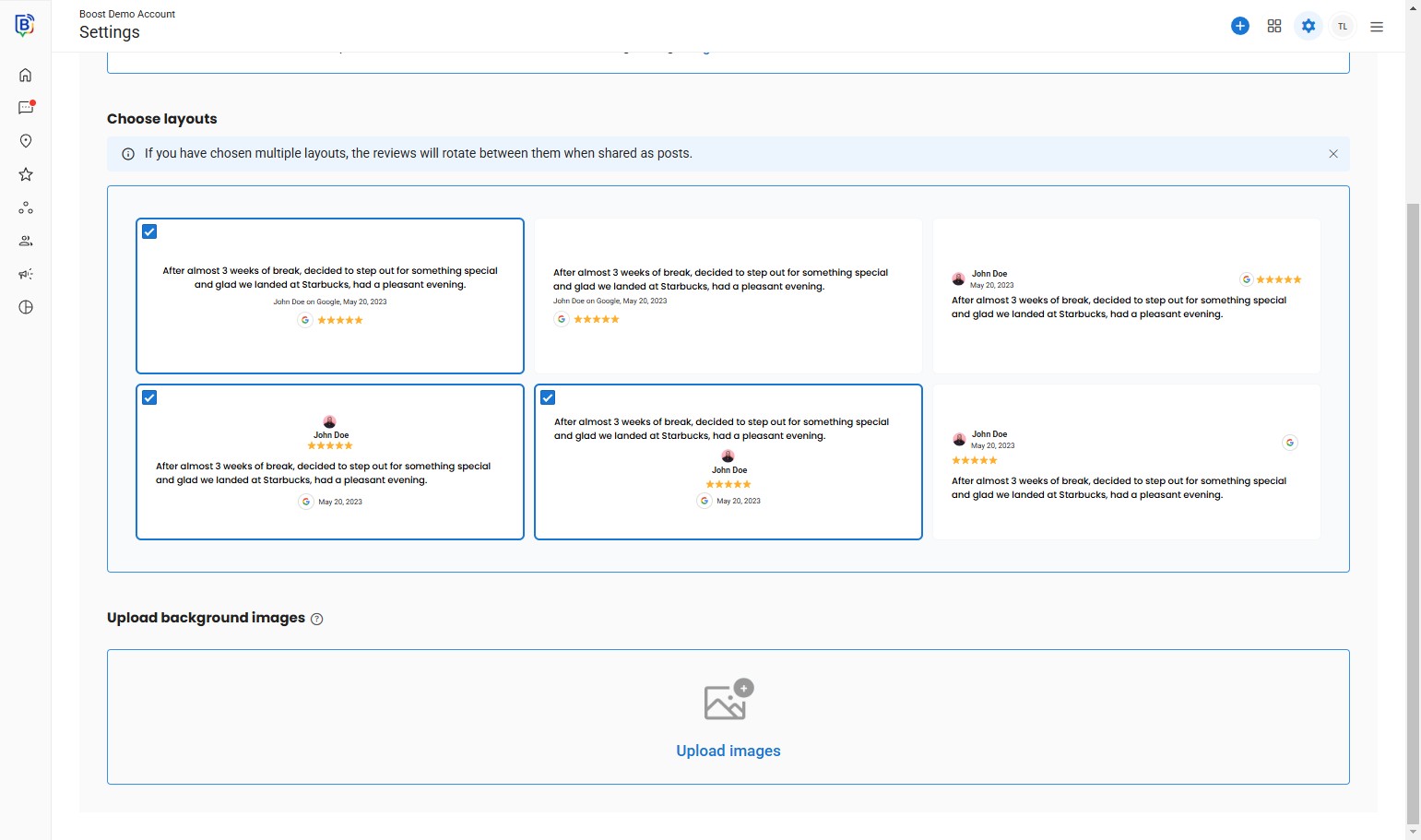Select the left-aligned layout without avatar
Image resolution: width=1421 pixels, height=840 pixels.
(x=728, y=296)
